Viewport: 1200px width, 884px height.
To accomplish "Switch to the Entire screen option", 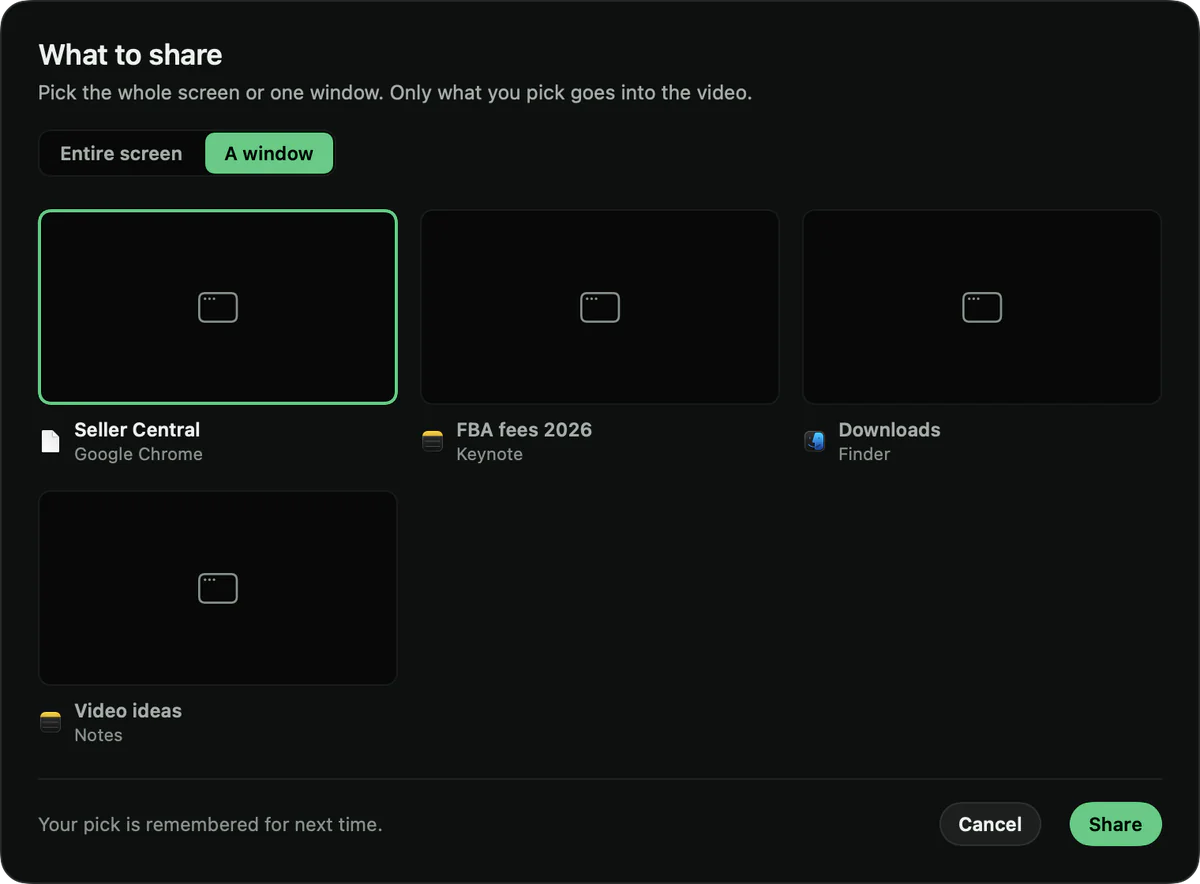I will 121,154.
